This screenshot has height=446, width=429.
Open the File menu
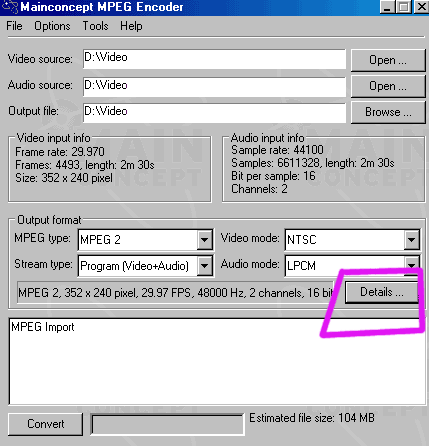point(14,26)
